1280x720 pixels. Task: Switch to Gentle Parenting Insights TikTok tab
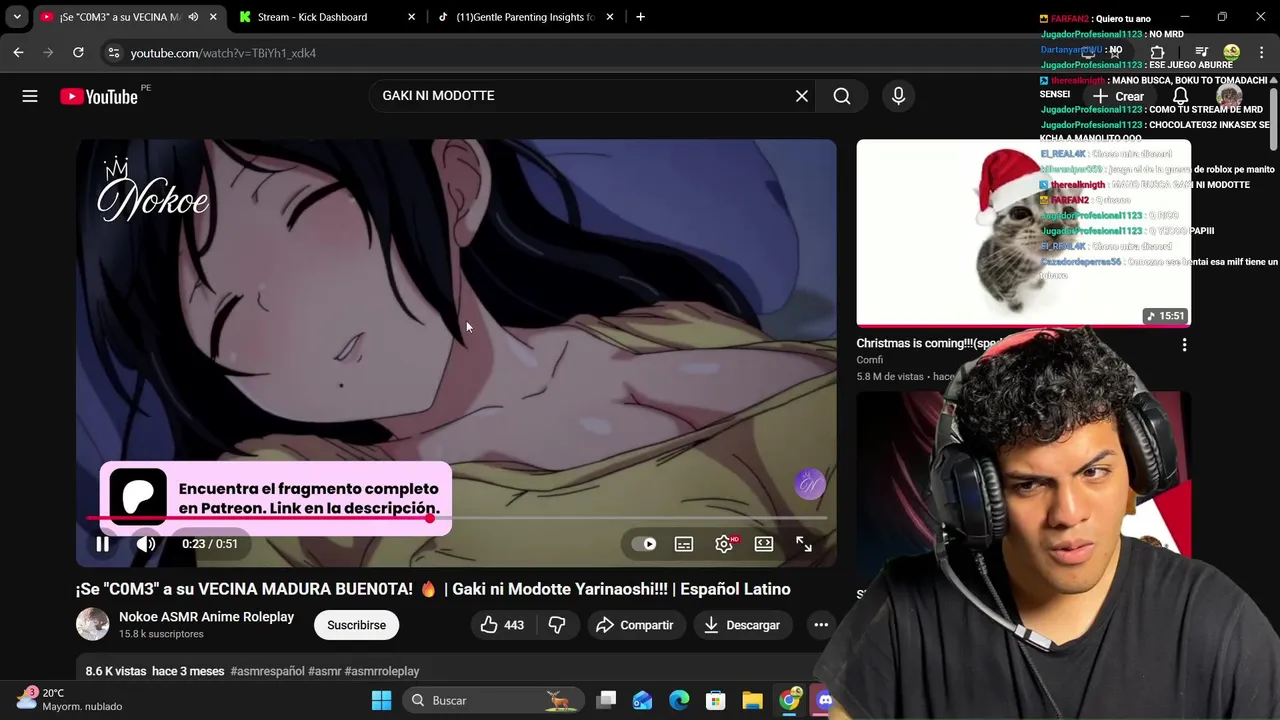pos(526,17)
